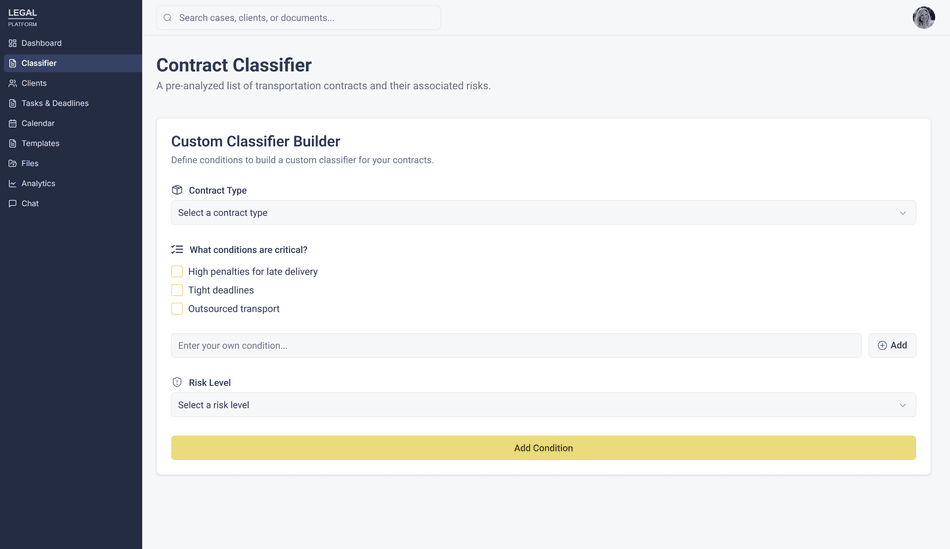Tick the Outsourced transport checkbox
The height and width of the screenshot is (549, 950).
click(177, 309)
